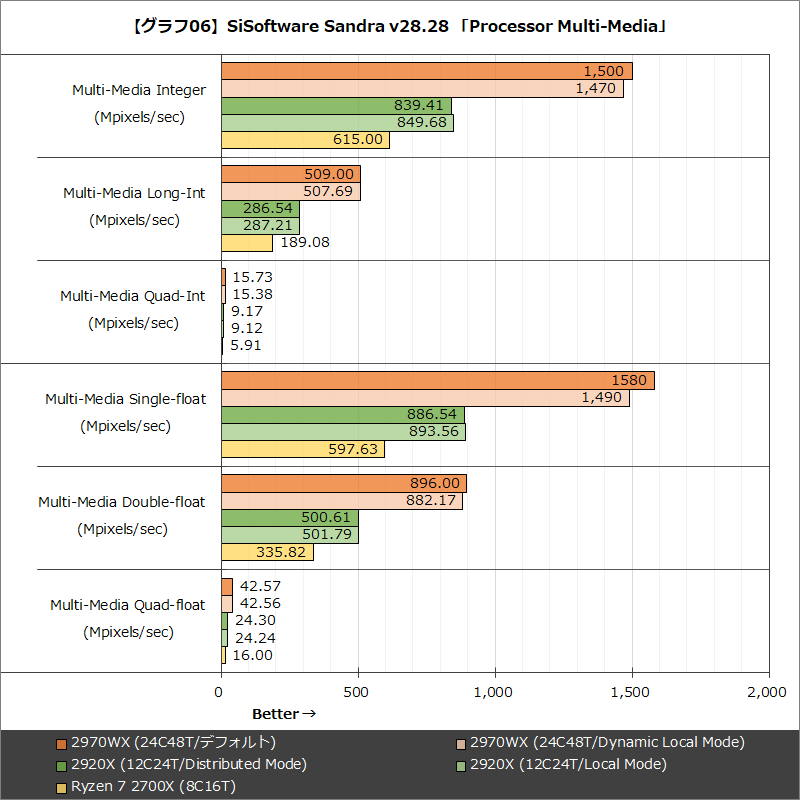This screenshot has height=800, width=800.
Task: Click the 2,000 axis tick label
Action: (765, 691)
